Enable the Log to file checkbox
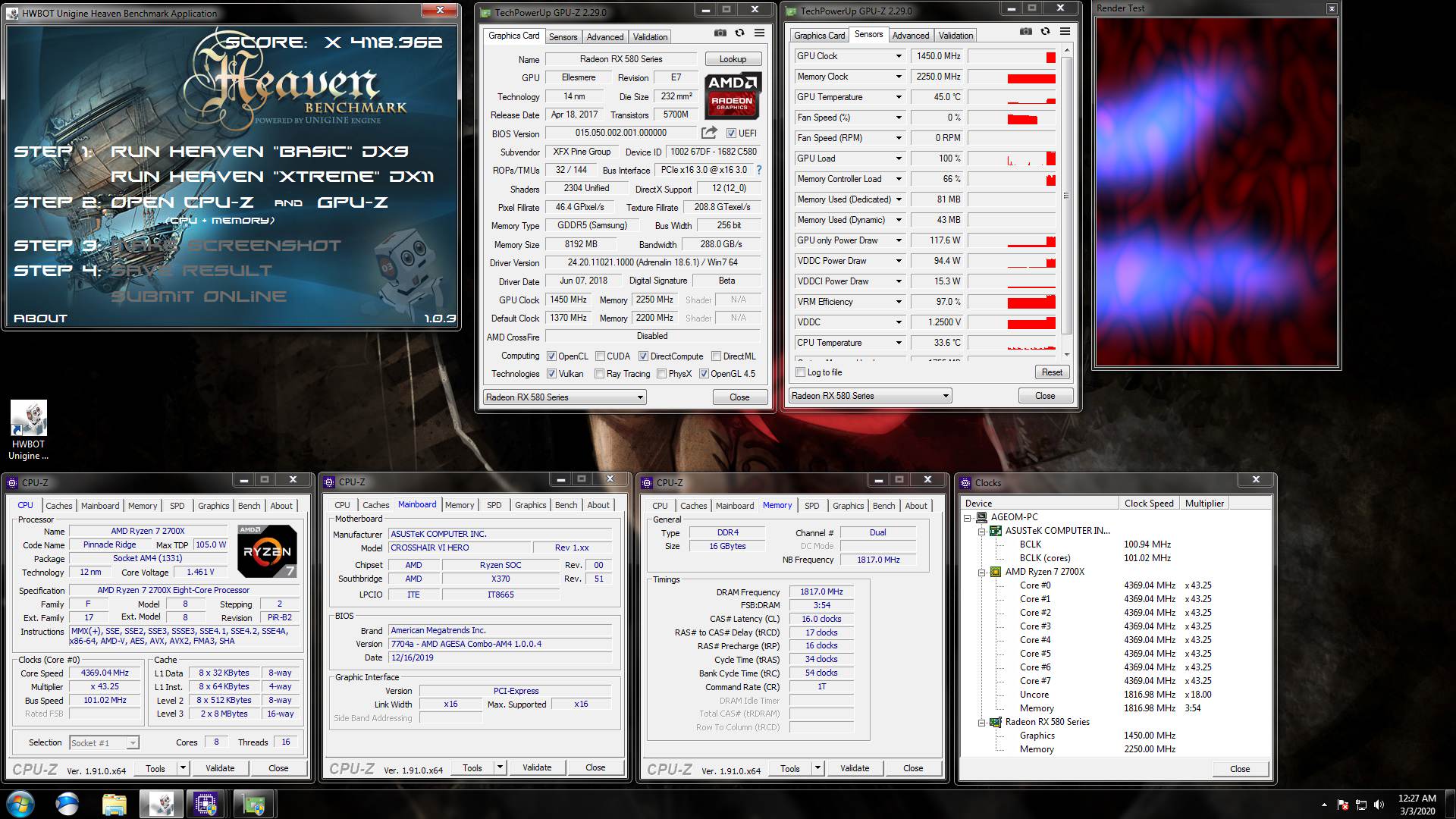 pos(800,372)
